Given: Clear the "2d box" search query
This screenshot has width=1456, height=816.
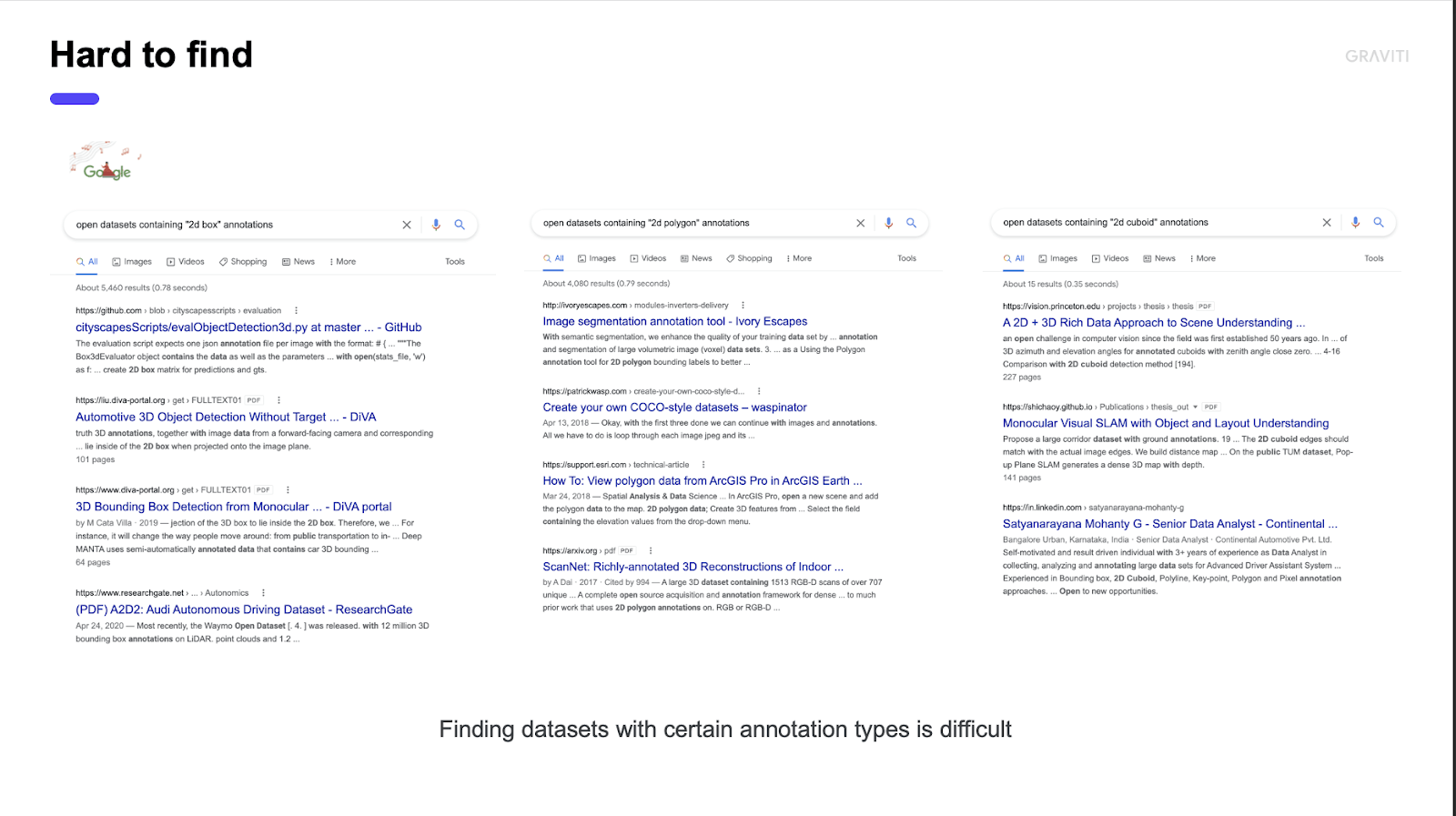Looking at the screenshot, I should [x=407, y=225].
